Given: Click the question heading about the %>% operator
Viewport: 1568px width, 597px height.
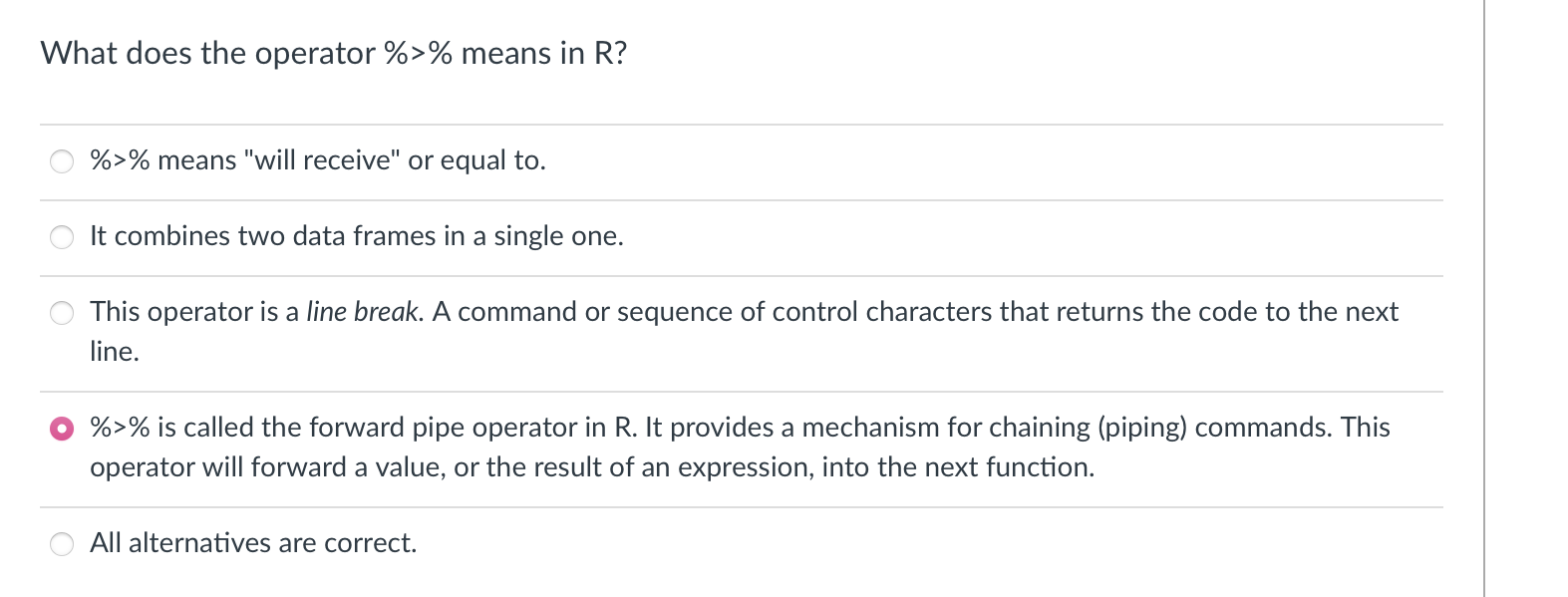Looking at the screenshot, I should pyautogui.click(x=334, y=53).
